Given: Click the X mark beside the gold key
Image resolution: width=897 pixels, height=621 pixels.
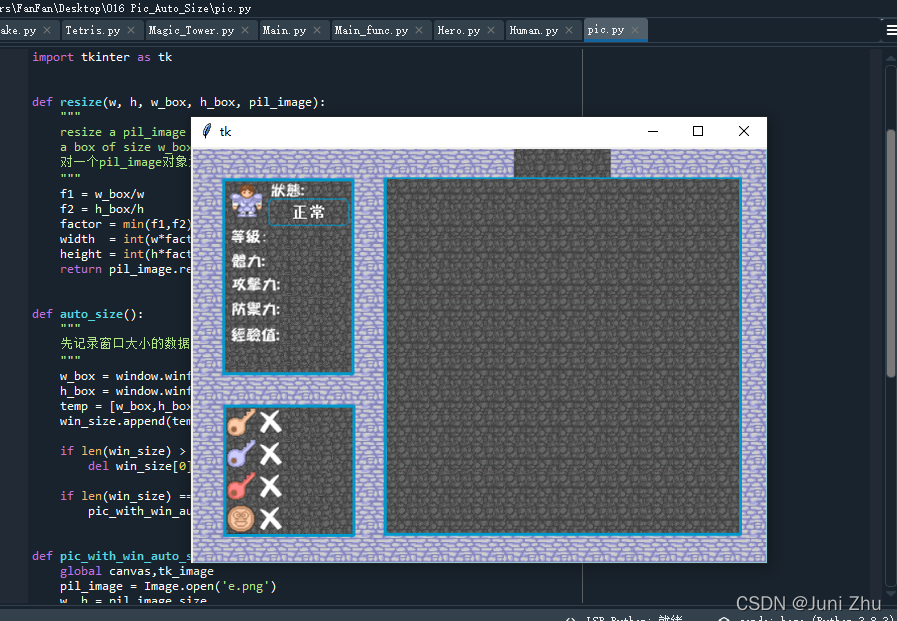Looking at the screenshot, I should pos(270,422).
